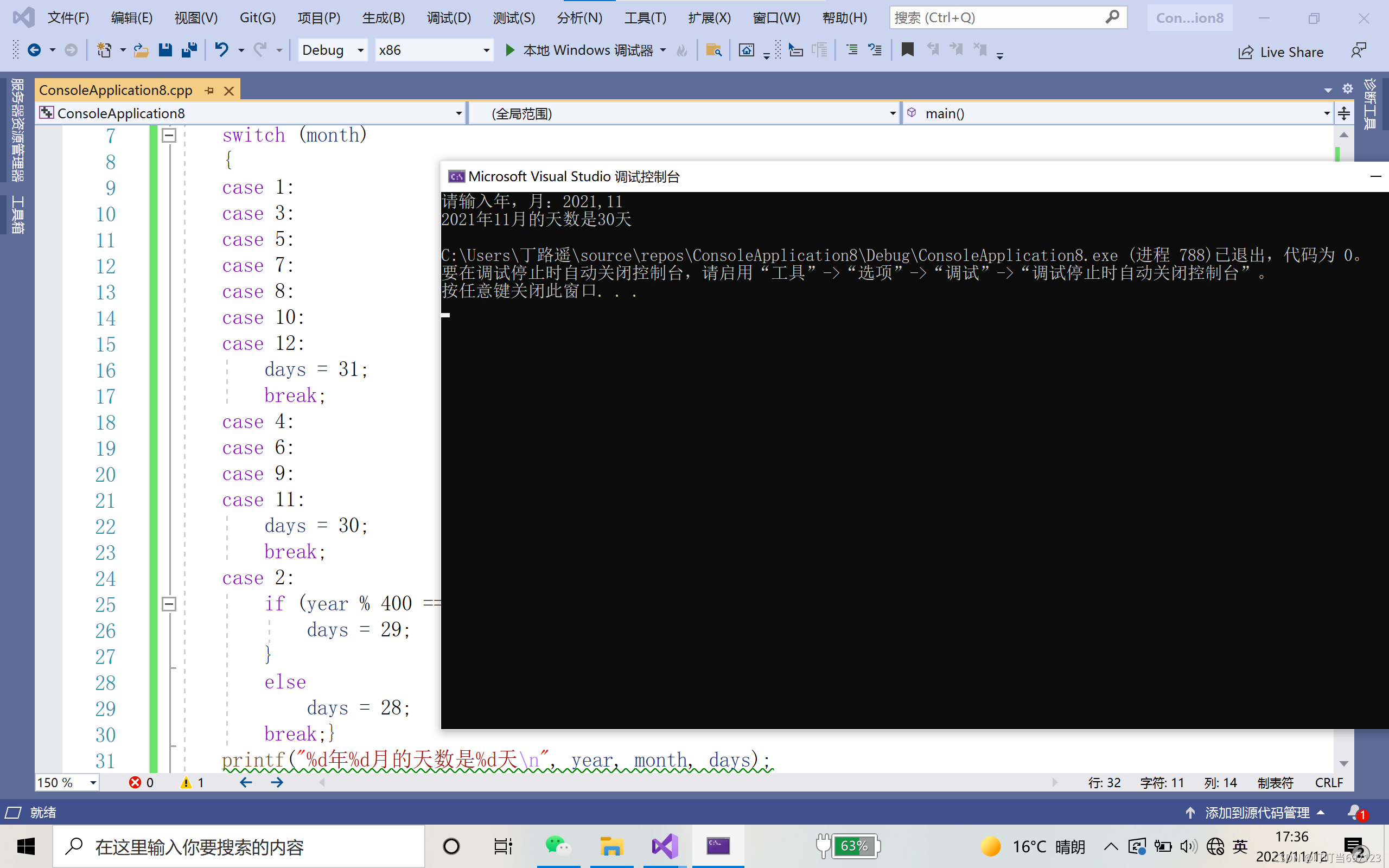This screenshot has width=1389, height=868.
Task: Click the 16°C 晴朗 weather widget
Action: [1032, 846]
